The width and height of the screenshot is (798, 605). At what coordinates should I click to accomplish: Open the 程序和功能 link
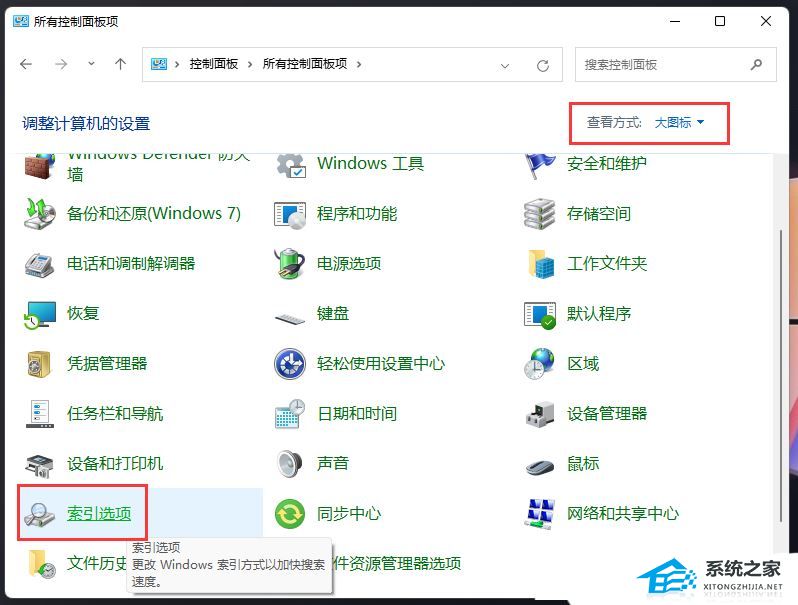pyautogui.click(x=357, y=214)
